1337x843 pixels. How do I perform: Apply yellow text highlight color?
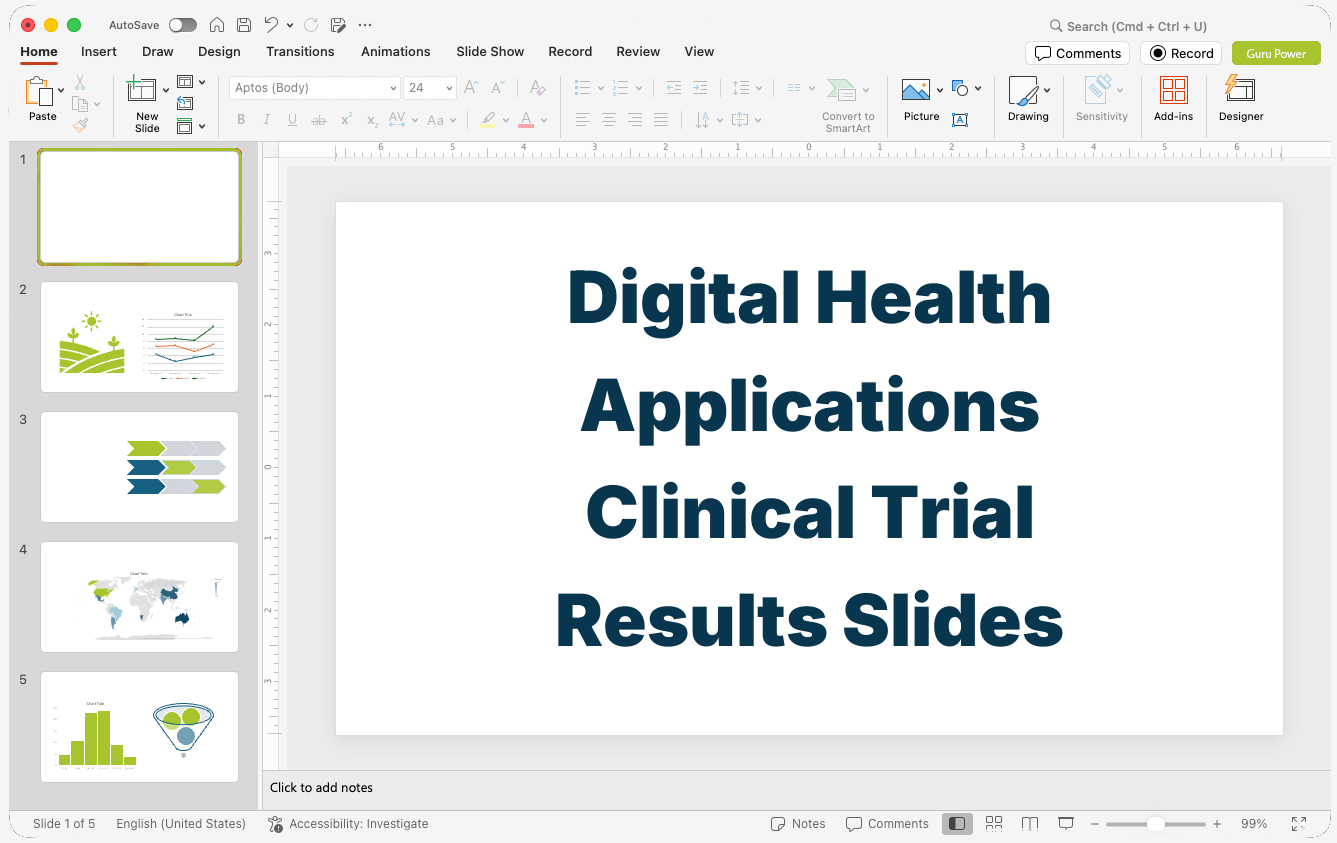pyautogui.click(x=487, y=120)
